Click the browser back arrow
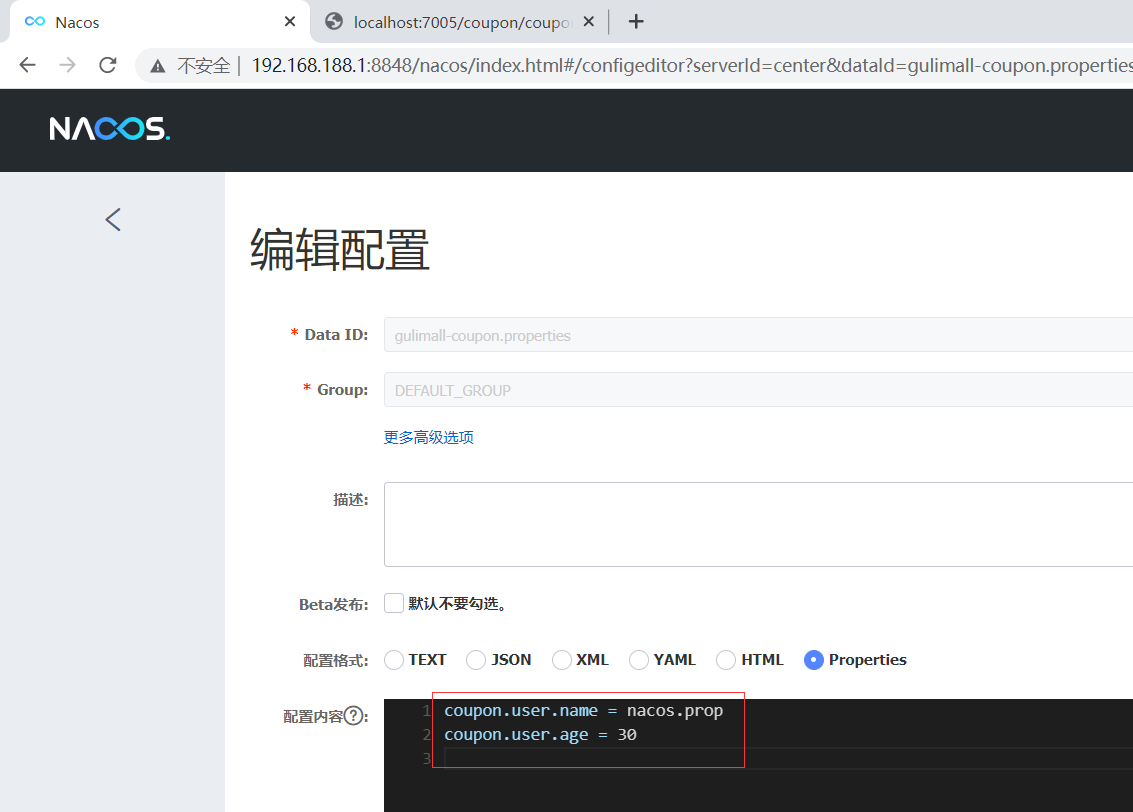Viewport: 1133px width, 812px height. [27, 65]
